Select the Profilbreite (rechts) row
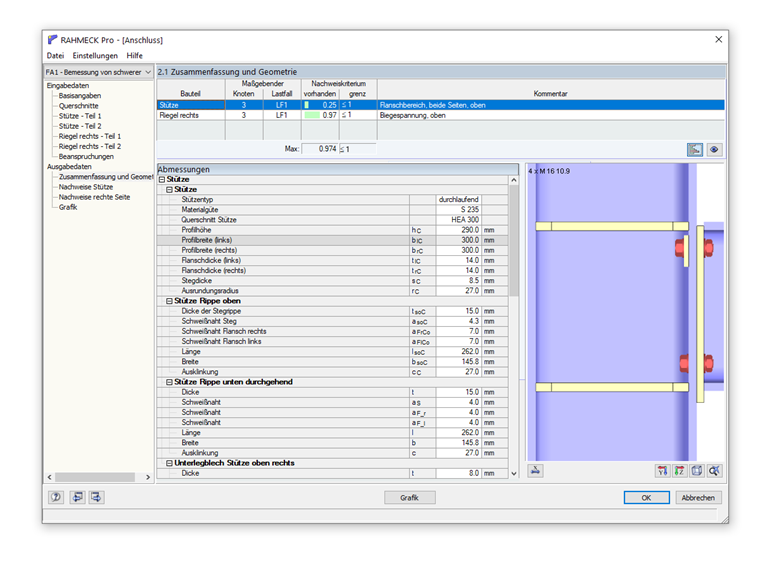 332,251
